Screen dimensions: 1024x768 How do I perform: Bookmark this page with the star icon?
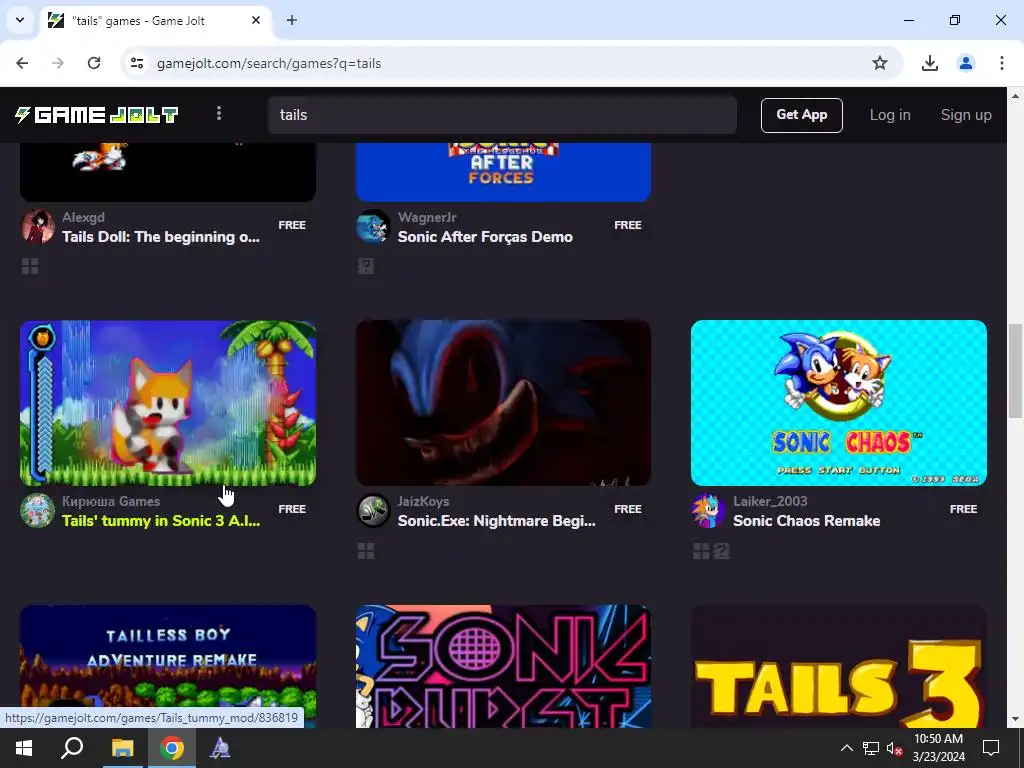tap(880, 63)
